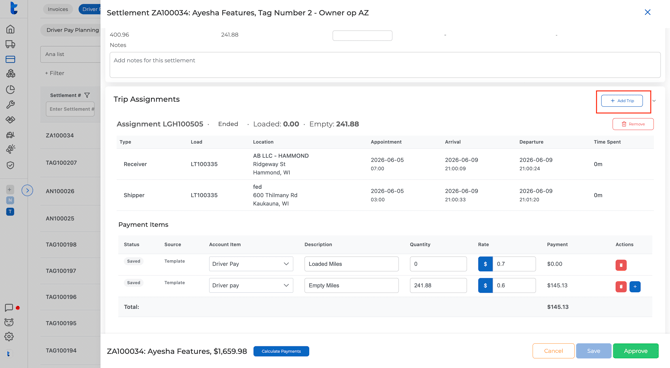The image size is (670, 368).
Task: Click the Ana list search field
Action: point(71,54)
